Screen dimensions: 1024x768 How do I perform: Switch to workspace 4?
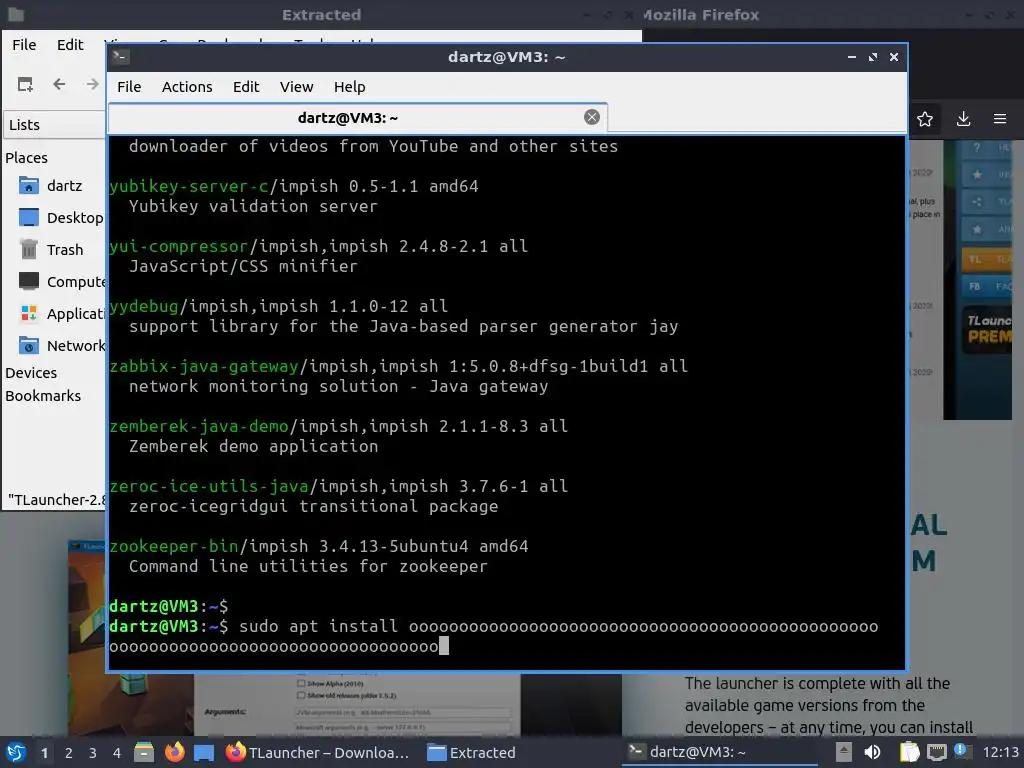[117, 753]
